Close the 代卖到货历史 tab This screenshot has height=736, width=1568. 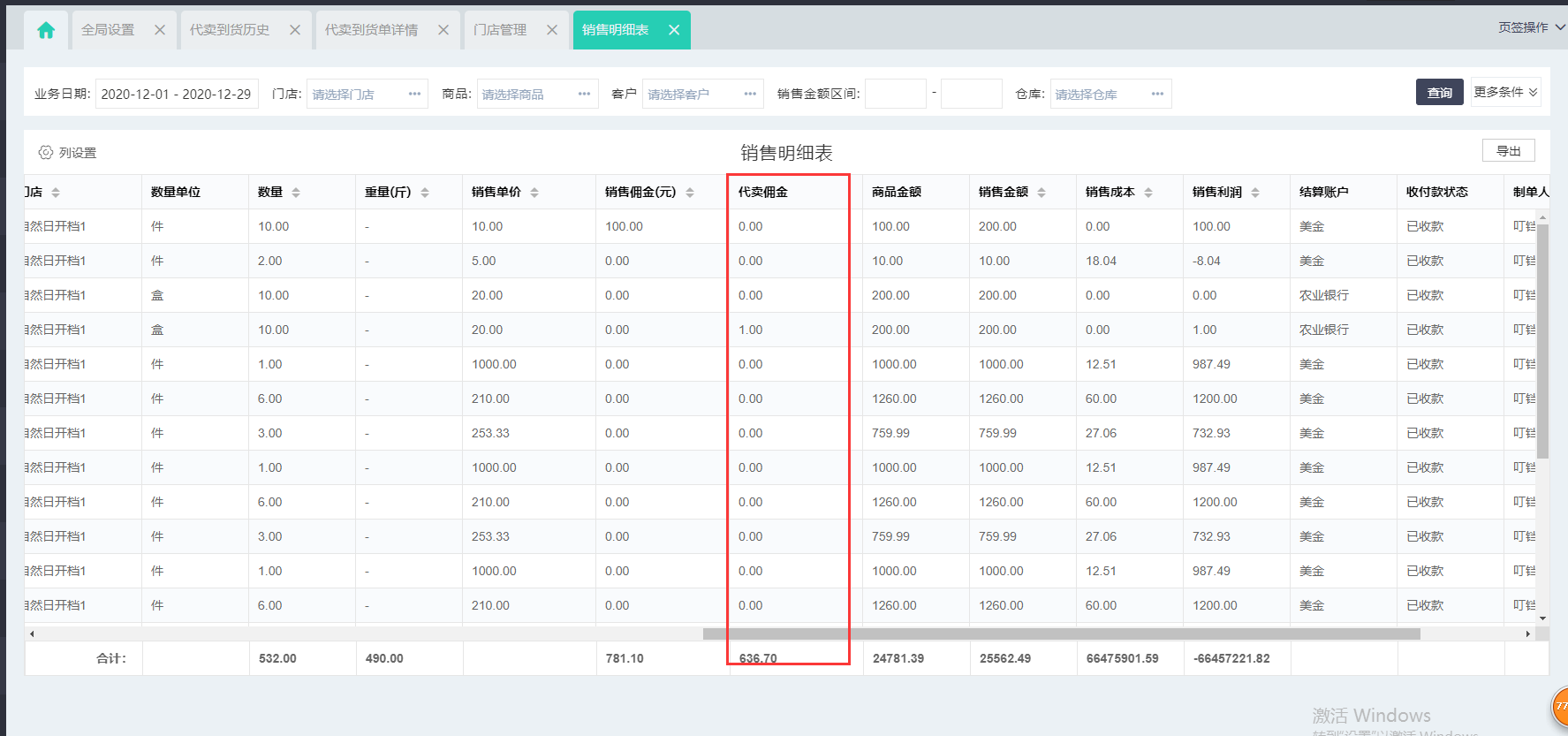point(295,30)
